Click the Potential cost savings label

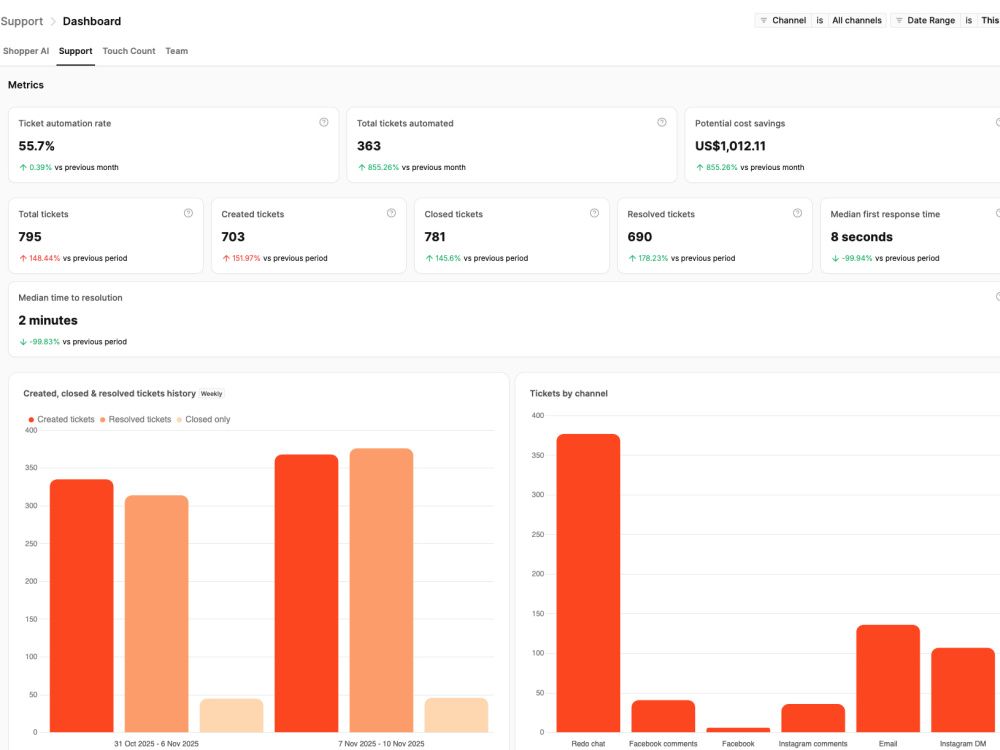click(740, 123)
